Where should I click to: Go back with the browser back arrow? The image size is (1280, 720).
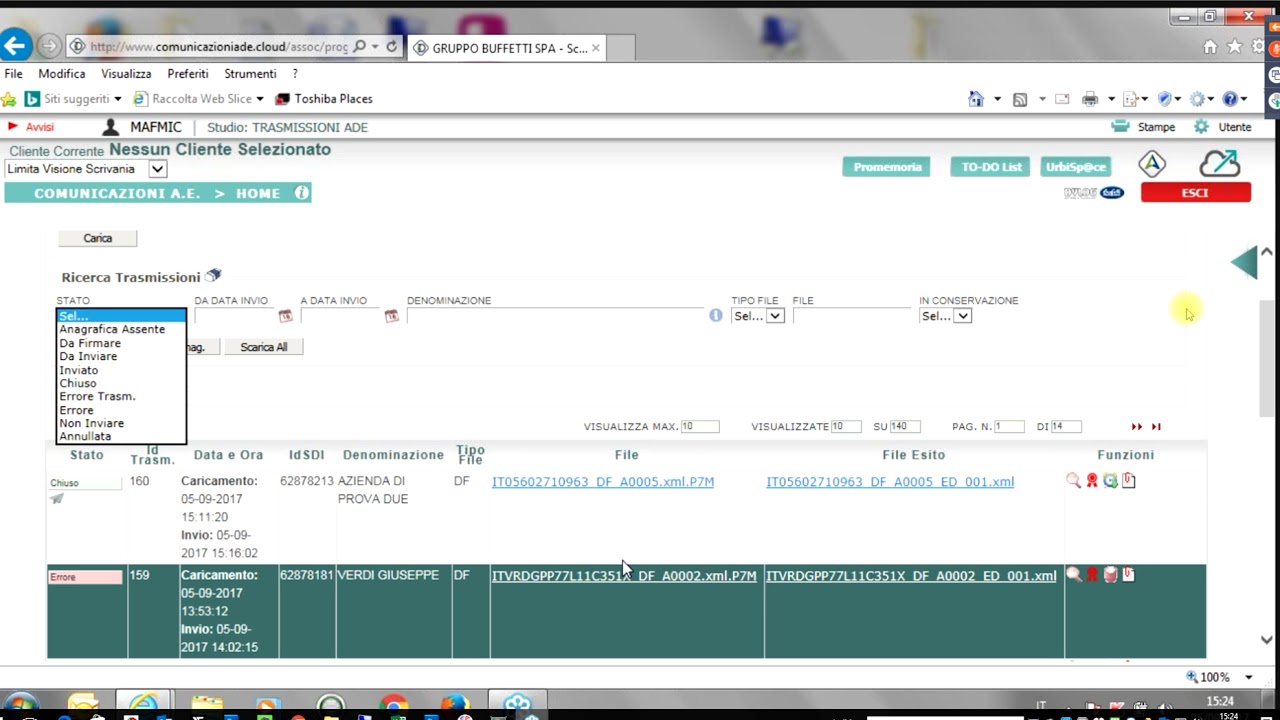(x=15, y=46)
